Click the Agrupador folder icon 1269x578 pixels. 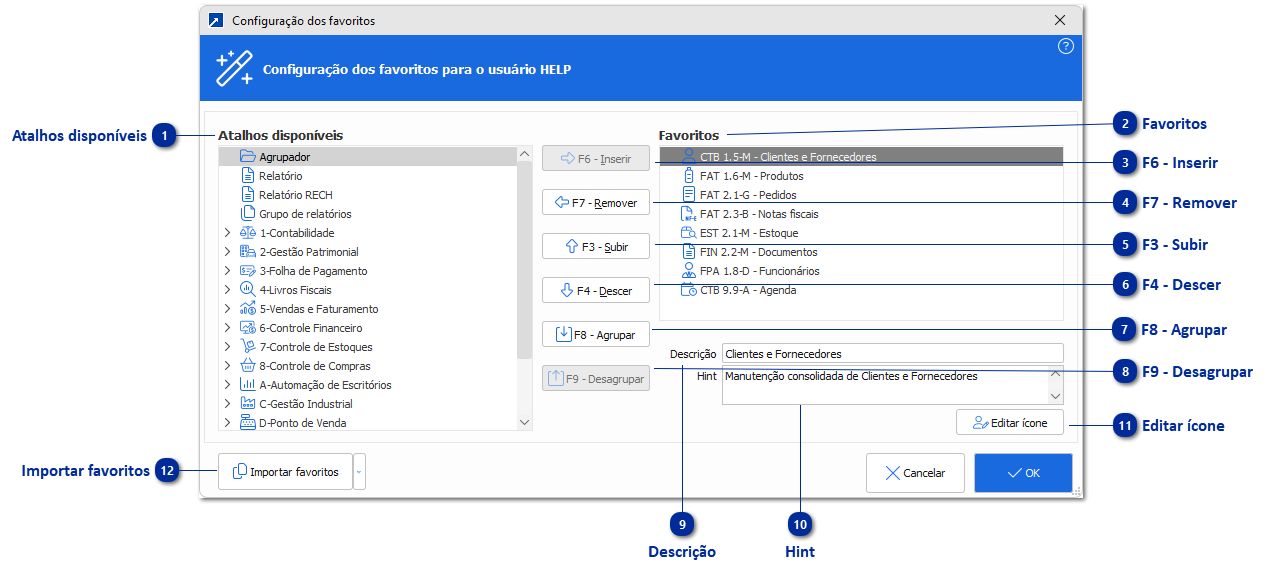[246, 157]
